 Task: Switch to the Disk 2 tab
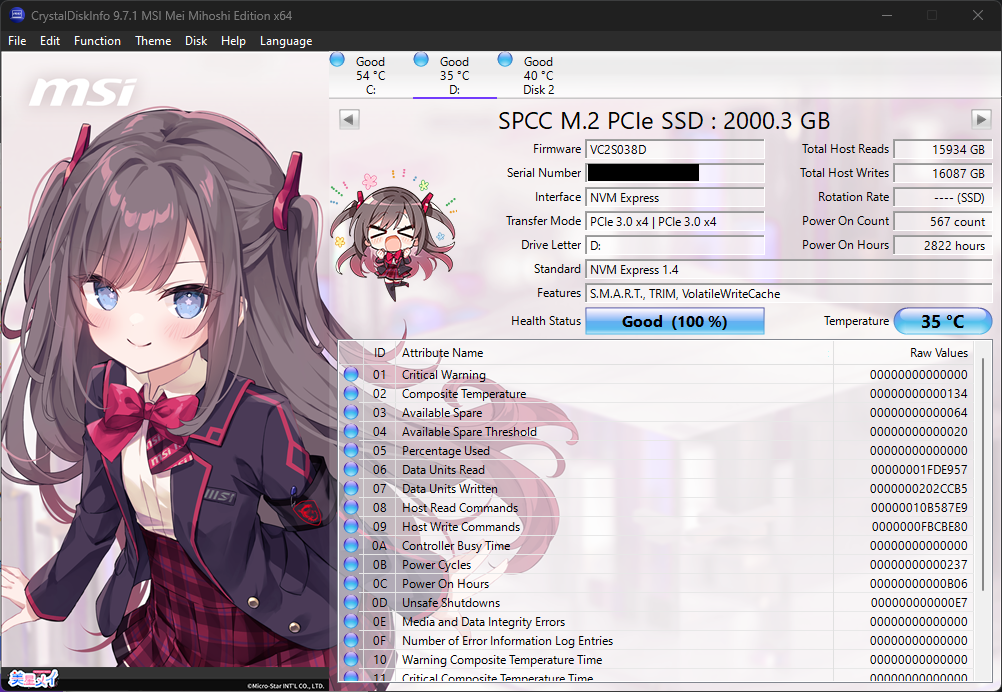point(538,75)
